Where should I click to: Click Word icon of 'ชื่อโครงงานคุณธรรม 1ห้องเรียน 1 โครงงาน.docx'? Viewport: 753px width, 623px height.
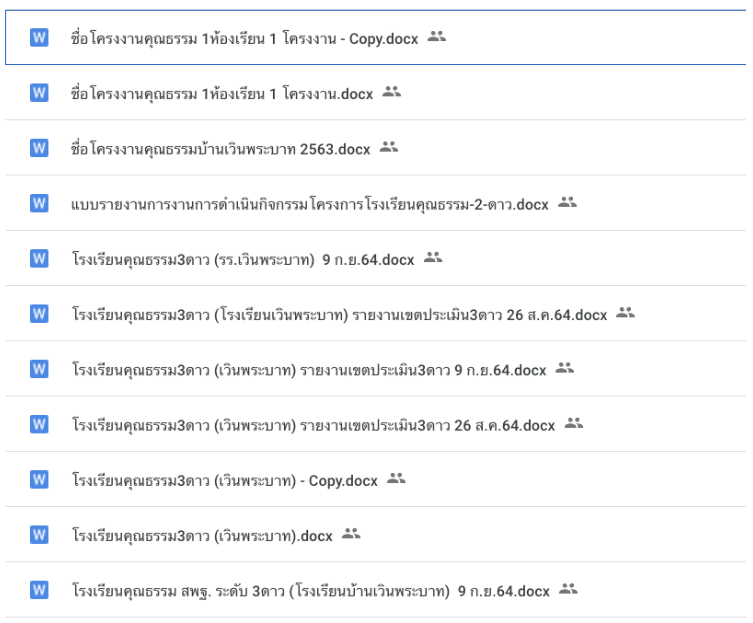coord(39,92)
